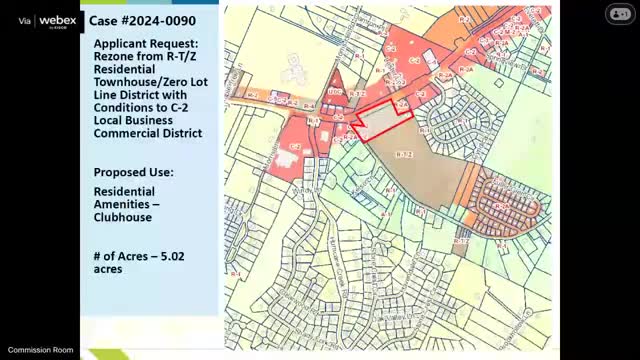Select the 'Case #2024-0090' heading
This screenshot has height=360, width=640.
[x=142, y=21]
